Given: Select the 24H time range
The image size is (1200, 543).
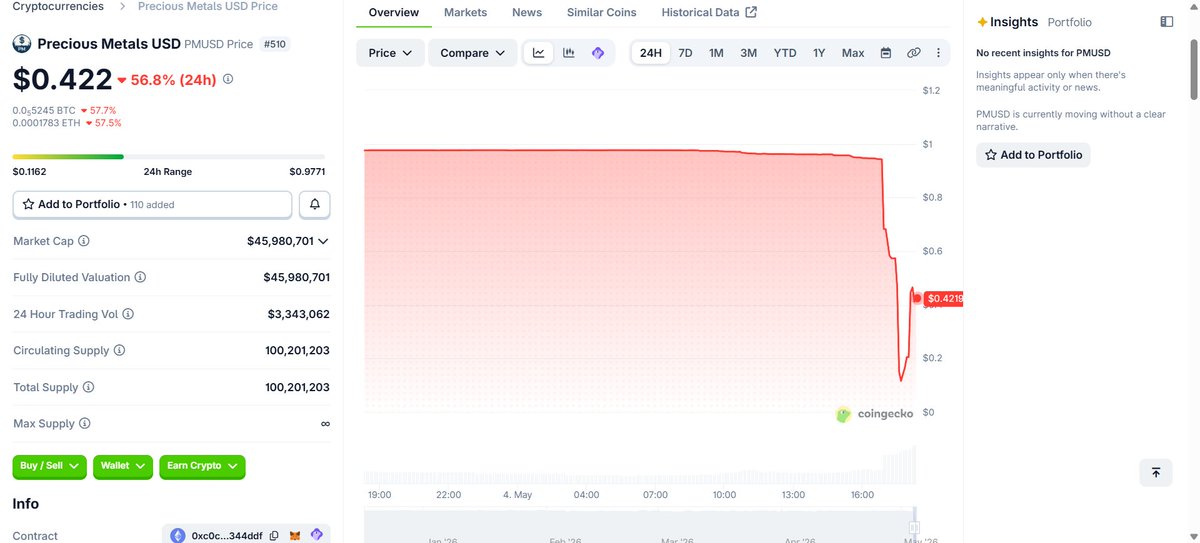Looking at the screenshot, I should [x=651, y=53].
